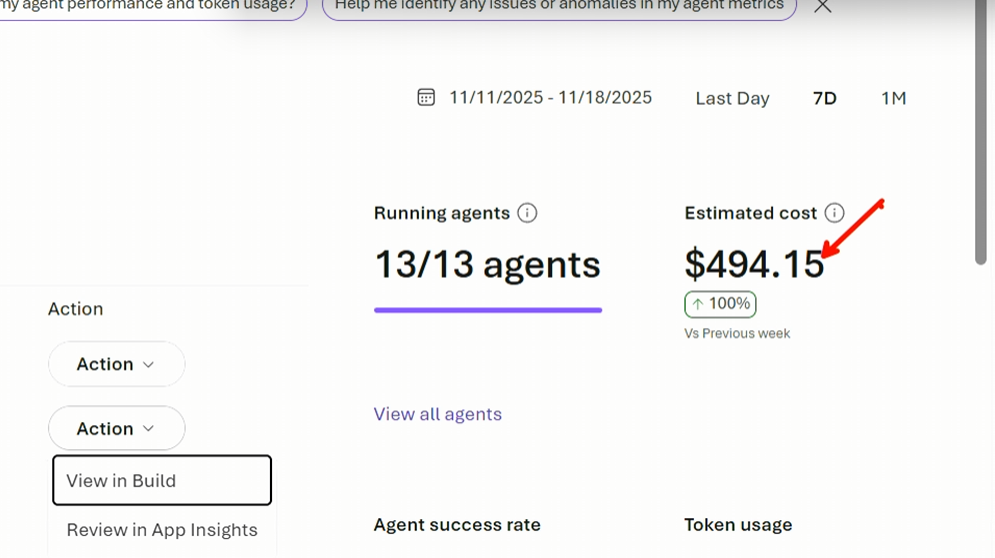The height and width of the screenshot is (558, 995).
Task: Dismiss the suggestion prompts with the X icon
Action: [822, 6]
